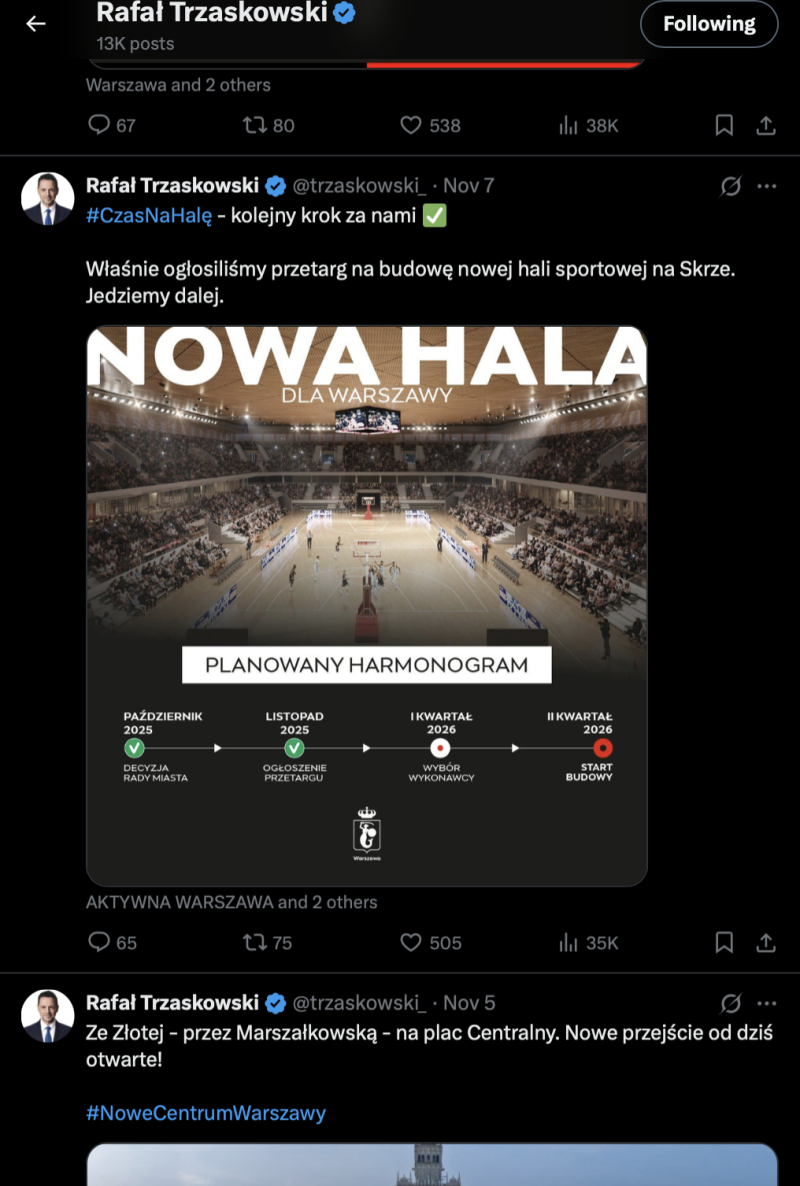Click Grok icon on Nov 7 post

pyautogui.click(x=731, y=186)
